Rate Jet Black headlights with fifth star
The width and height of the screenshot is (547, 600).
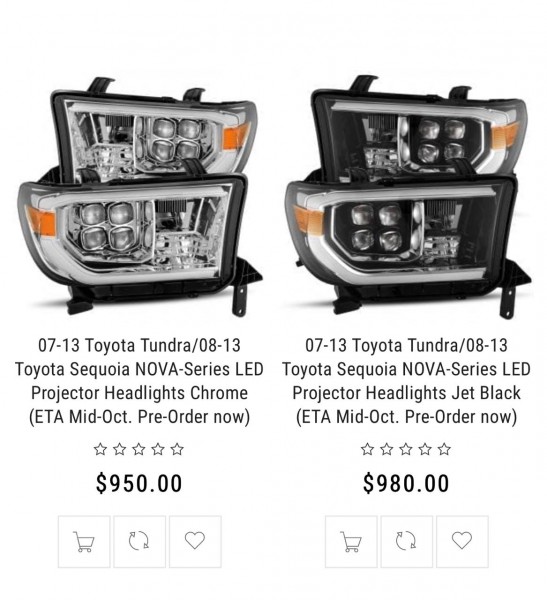pos(444,449)
